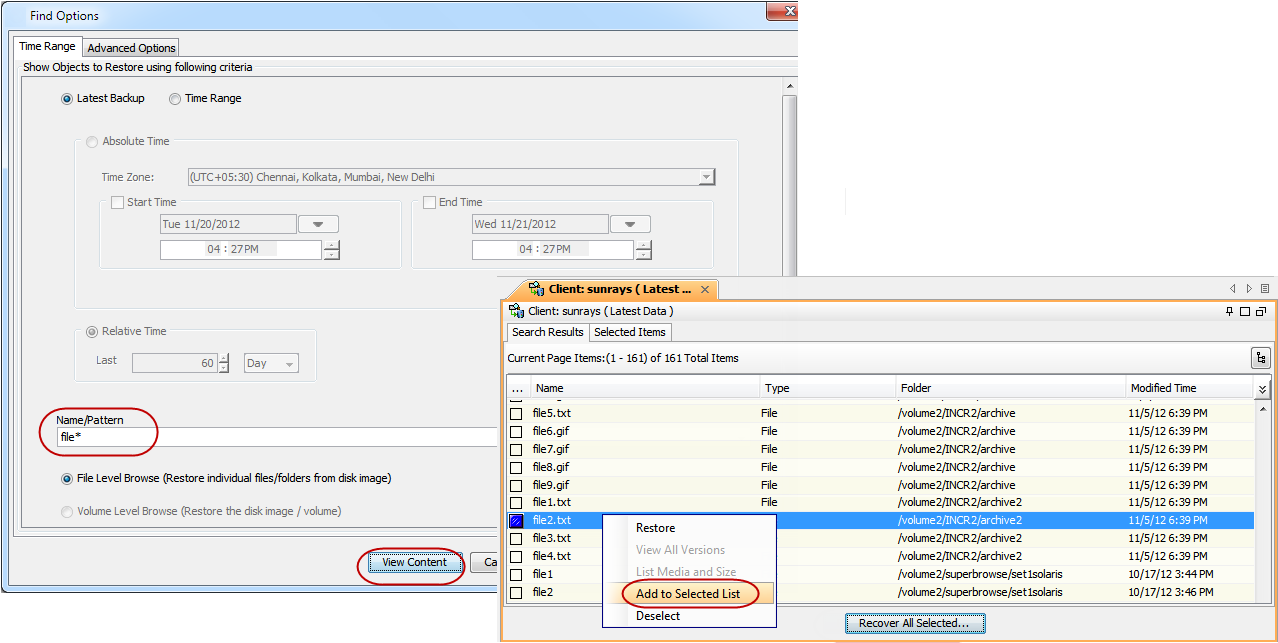Click the detach panel icon in the client header
The height and width of the screenshot is (643, 1278).
tap(1262, 312)
